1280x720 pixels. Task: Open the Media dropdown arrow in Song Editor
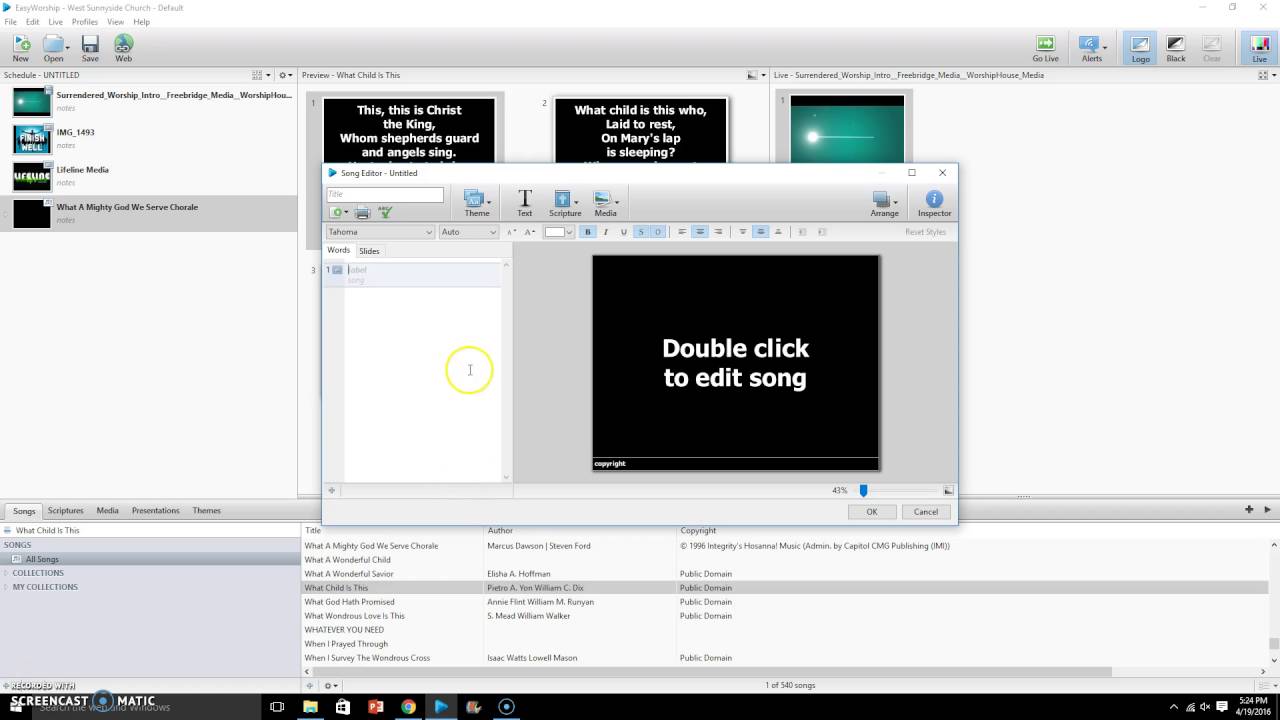[x=616, y=201]
